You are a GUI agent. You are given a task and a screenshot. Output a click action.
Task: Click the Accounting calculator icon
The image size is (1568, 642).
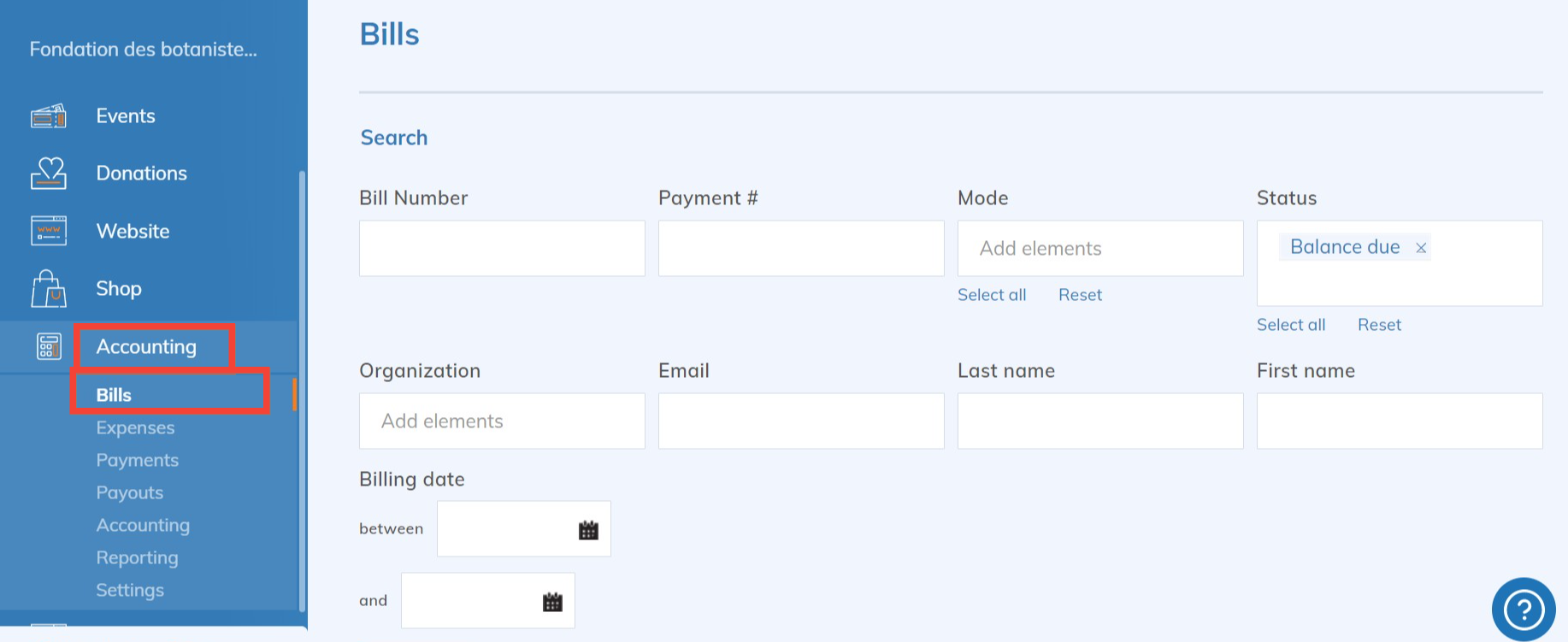click(49, 346)
